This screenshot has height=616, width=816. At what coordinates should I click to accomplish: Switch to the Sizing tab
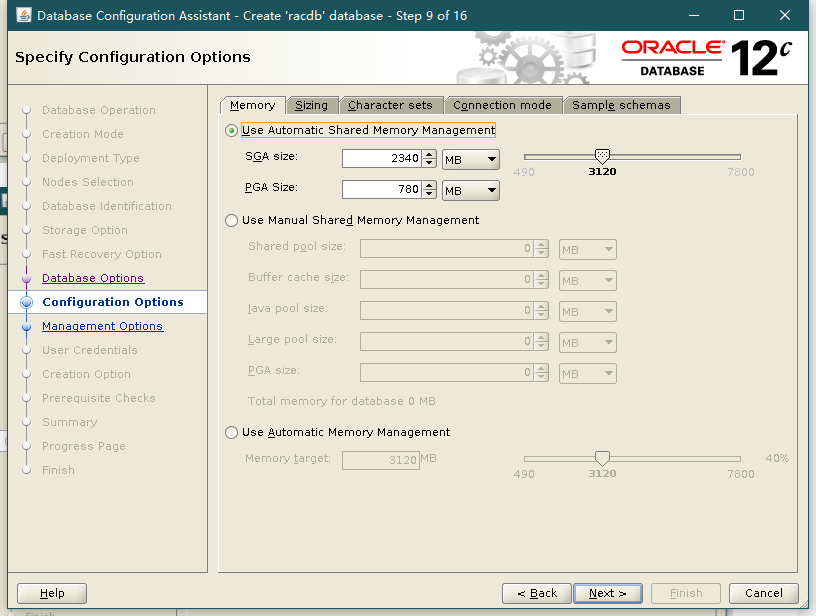311,105
